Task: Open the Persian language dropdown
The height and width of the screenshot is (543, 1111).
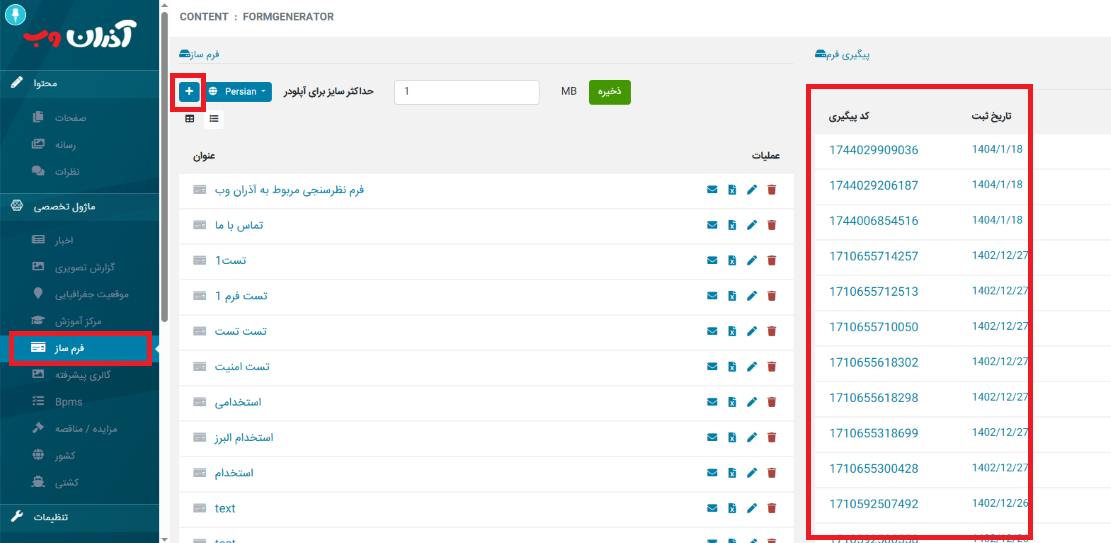Action: click(239, 92)
